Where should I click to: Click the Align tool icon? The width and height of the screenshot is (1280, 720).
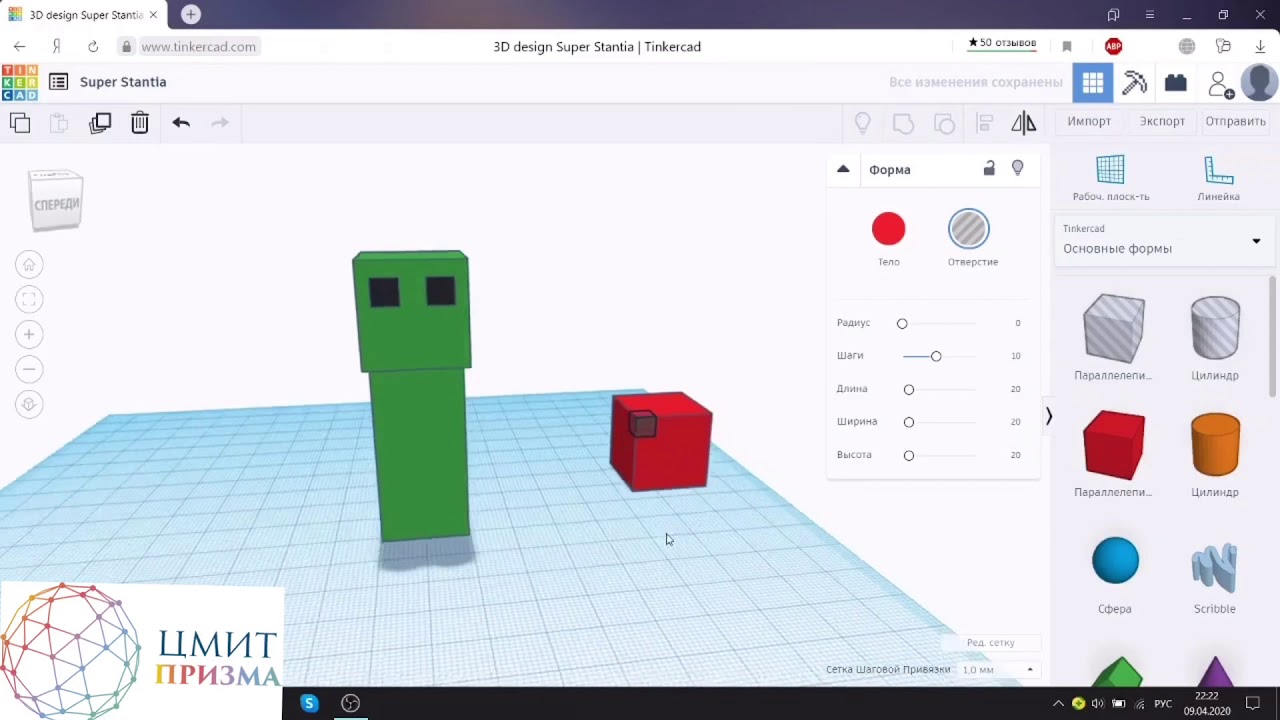[984, 122]
